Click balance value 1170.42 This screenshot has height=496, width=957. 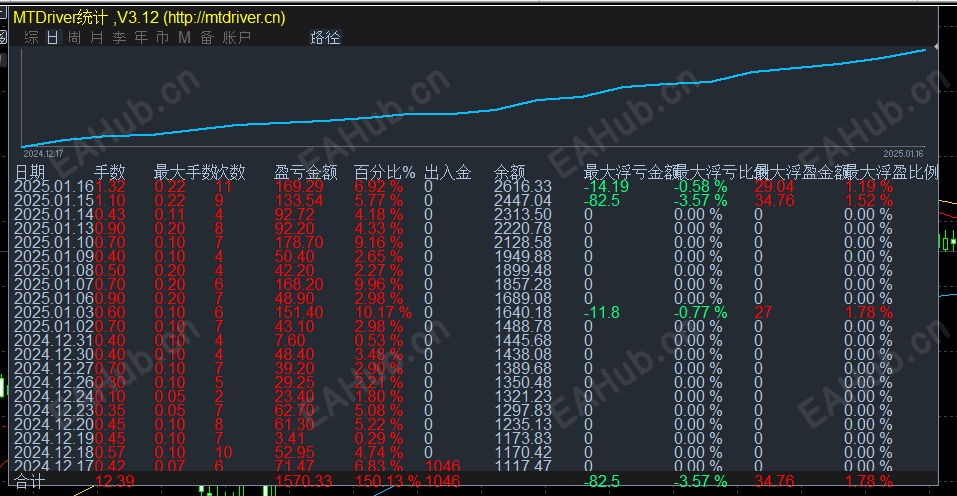coord(523,453)
